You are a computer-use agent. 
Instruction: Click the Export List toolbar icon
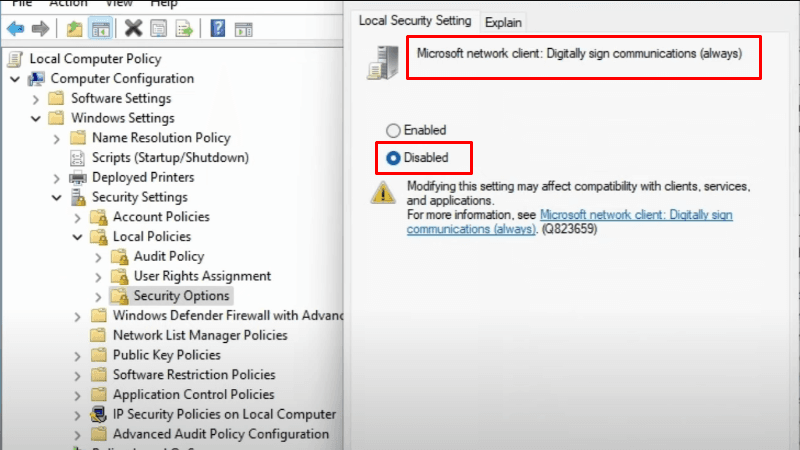[183, 27]
